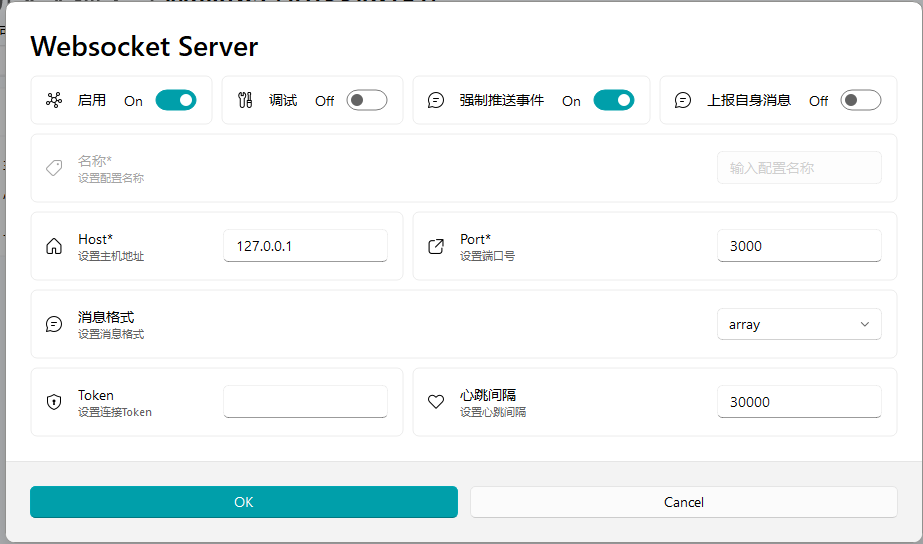Focus the Host address field 127.0.0.1
This screenshot has height=544, width=923.
[305, 246]
